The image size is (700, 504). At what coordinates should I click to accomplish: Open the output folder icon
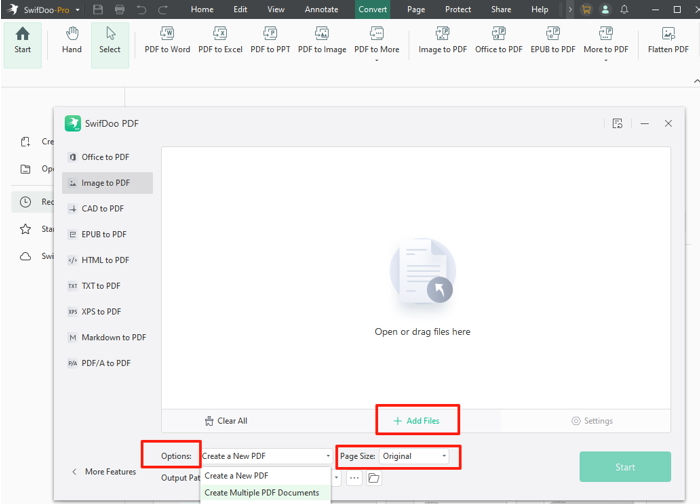[x=374, y=478]
